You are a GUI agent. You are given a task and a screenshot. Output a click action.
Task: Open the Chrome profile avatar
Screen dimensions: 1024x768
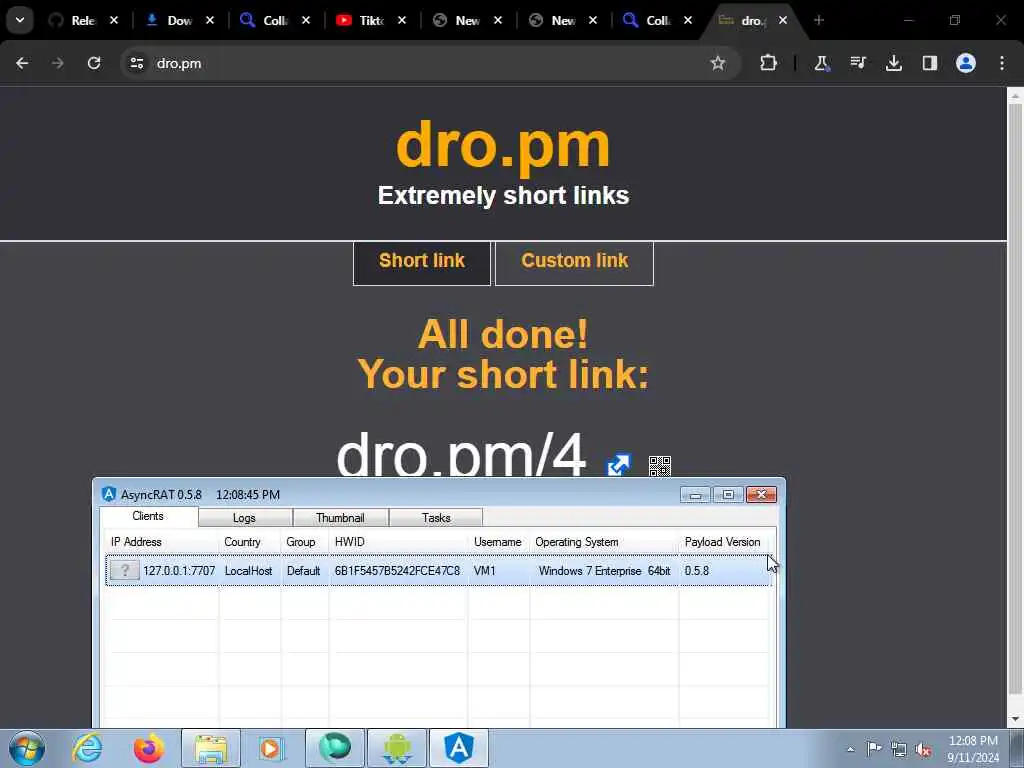(x=966, y=63)
